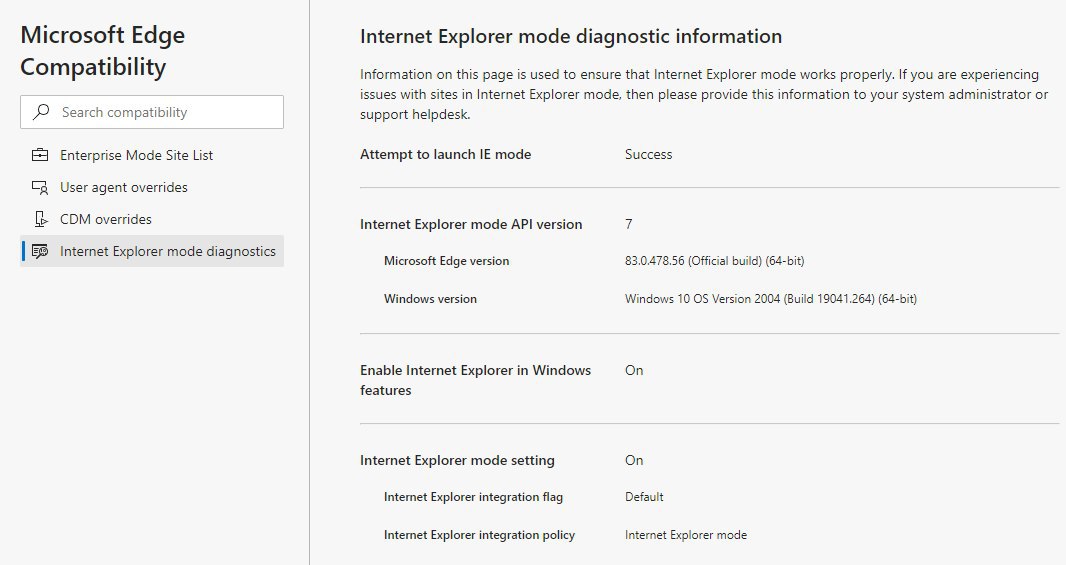Select Internet Explorer mode diagnostics
Image resolution: width=1066 pixels, height=565 pixels.
[x=152, y=251]
